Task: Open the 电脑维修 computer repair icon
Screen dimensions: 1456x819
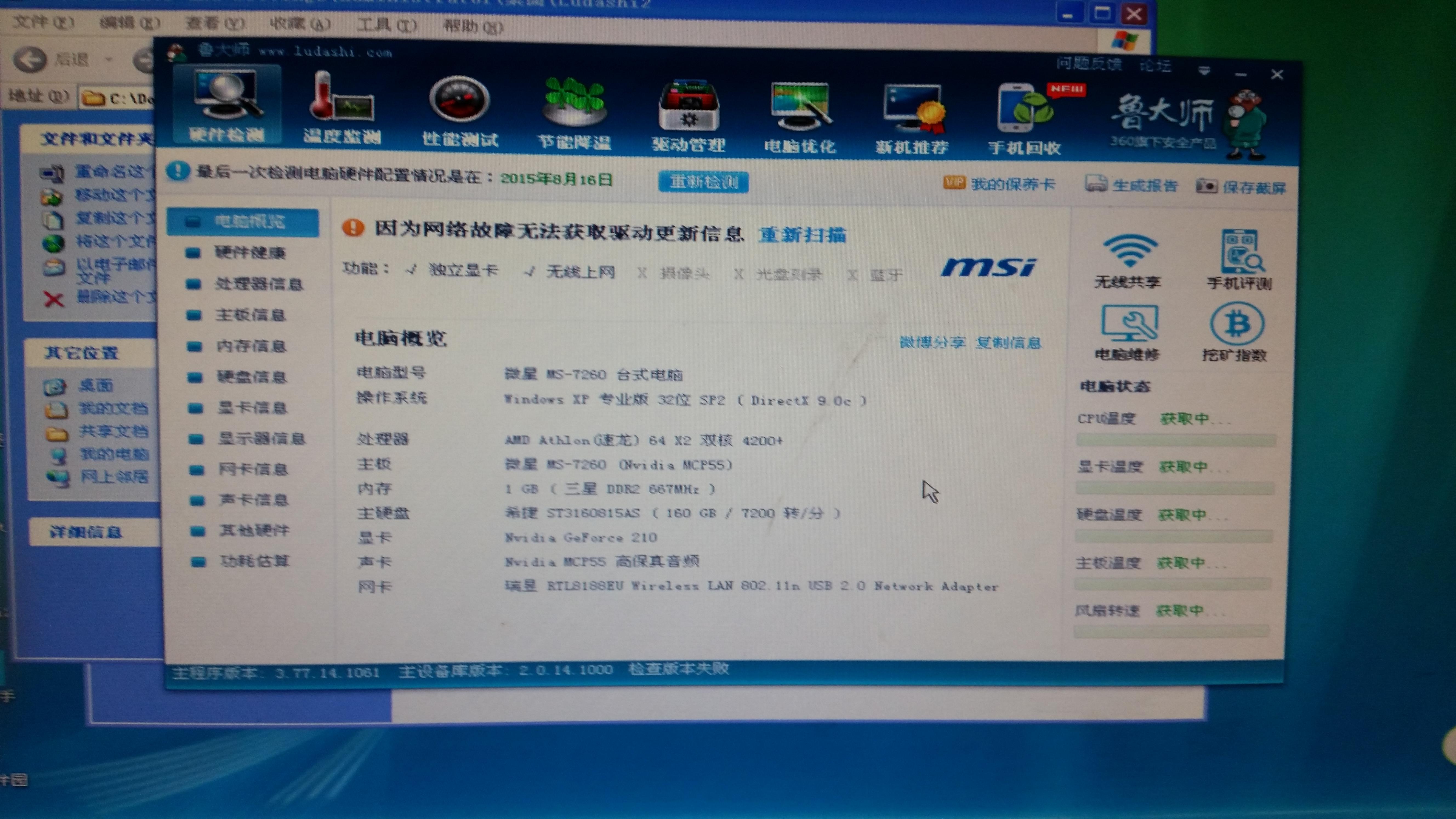Action: (1128, 334)
